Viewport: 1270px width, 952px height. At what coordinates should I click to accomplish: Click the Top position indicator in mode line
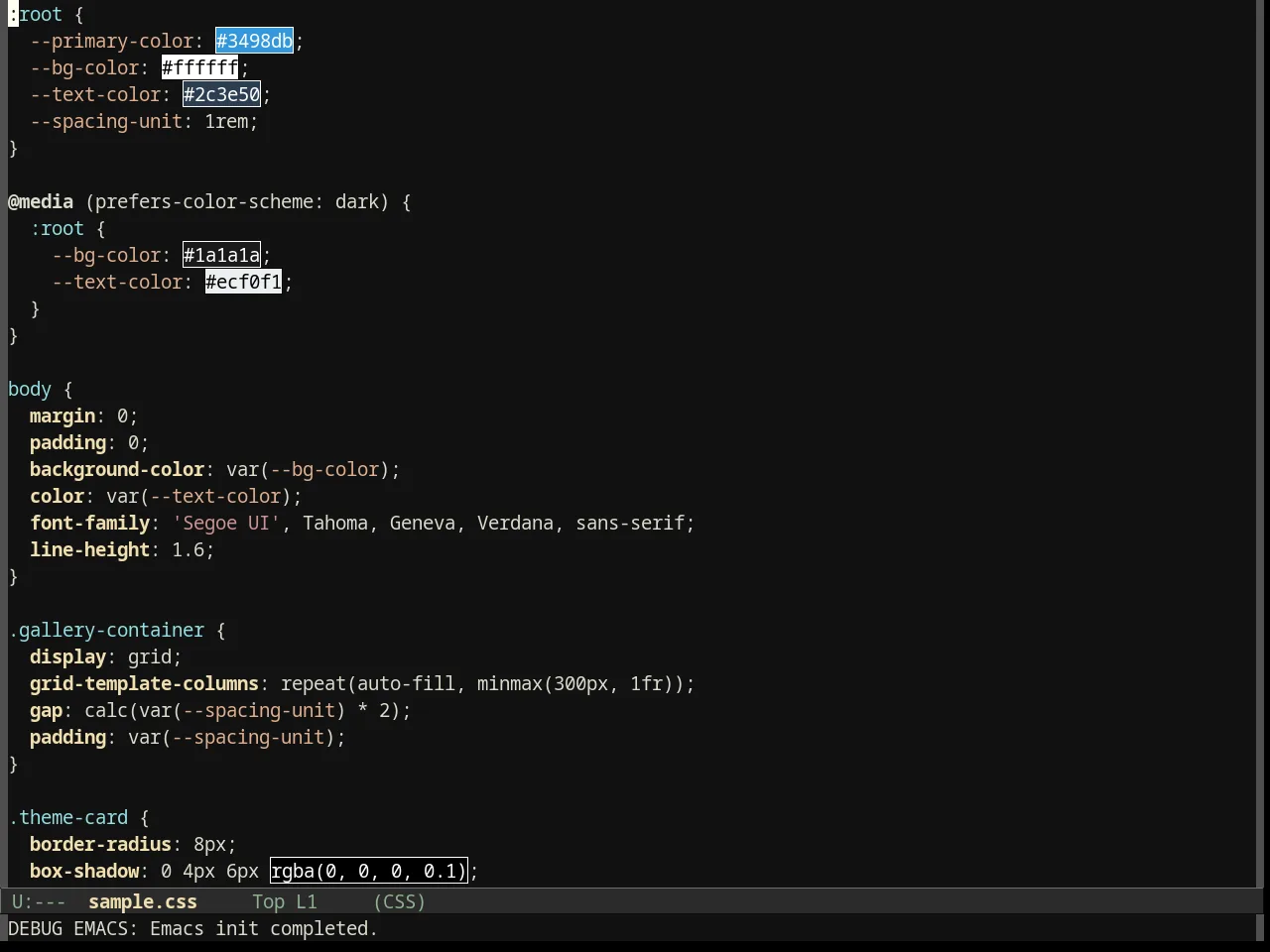click(x=268, y=901)
